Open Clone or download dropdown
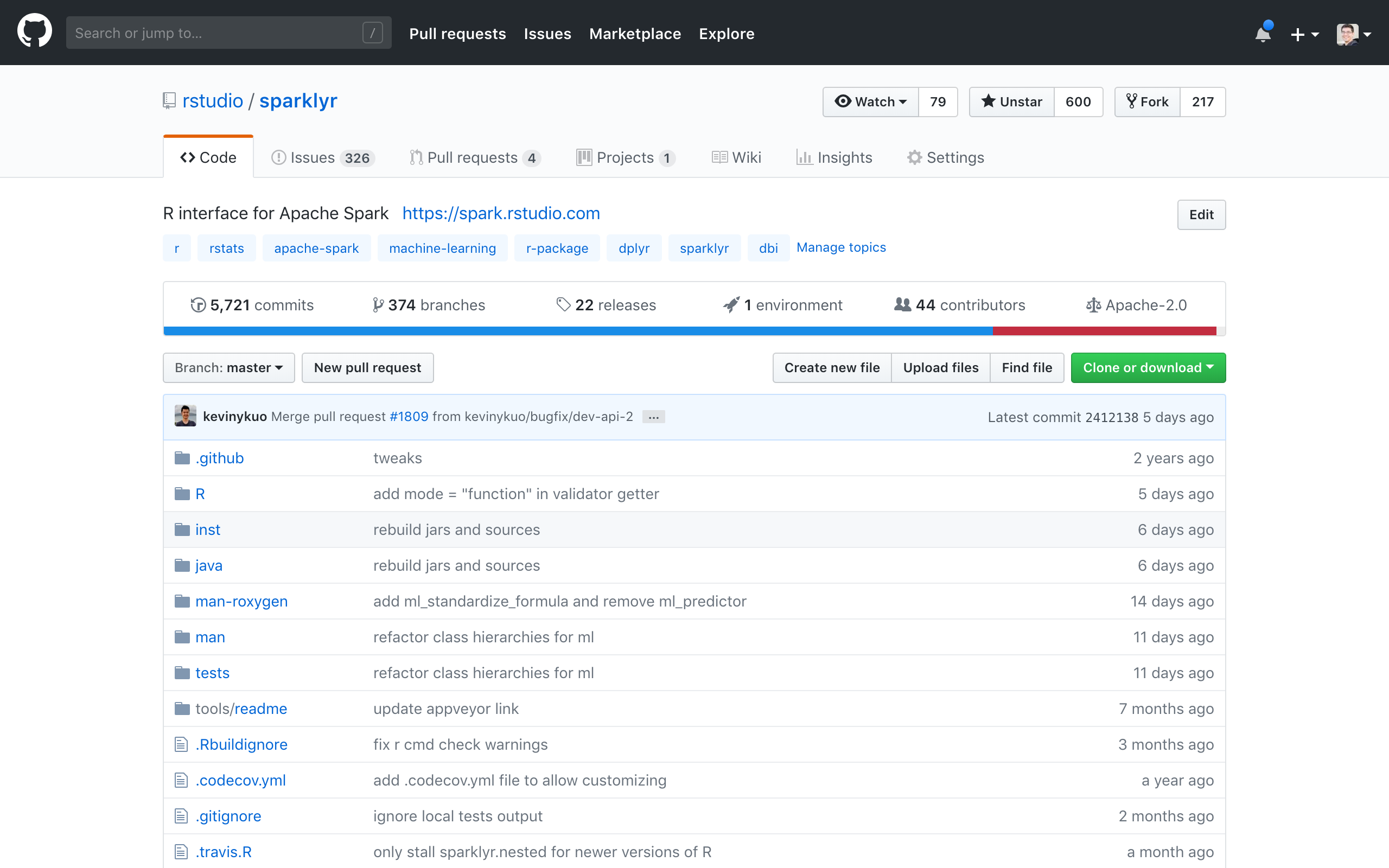This screenshot has width=1389, height=868. click(1148, 367)
